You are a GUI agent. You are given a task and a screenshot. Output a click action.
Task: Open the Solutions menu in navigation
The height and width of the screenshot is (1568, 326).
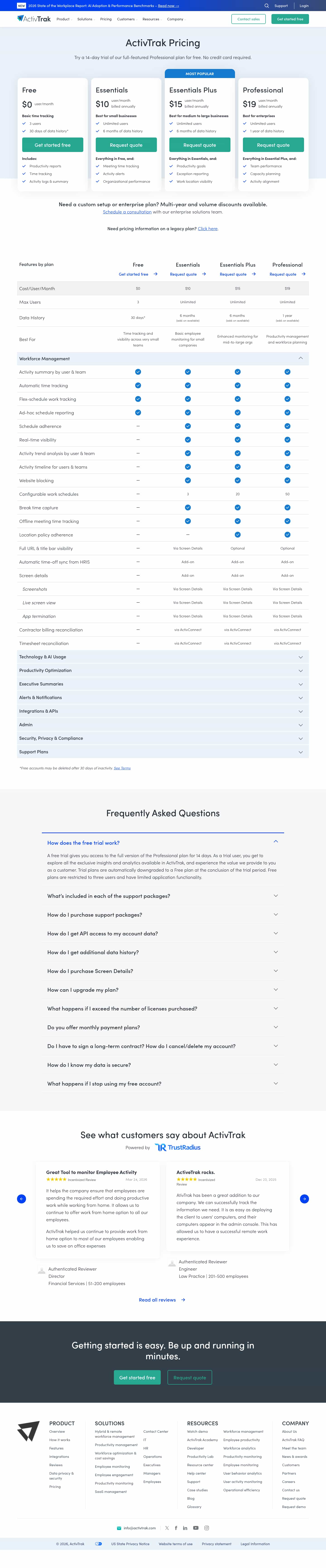pos(85,19)
